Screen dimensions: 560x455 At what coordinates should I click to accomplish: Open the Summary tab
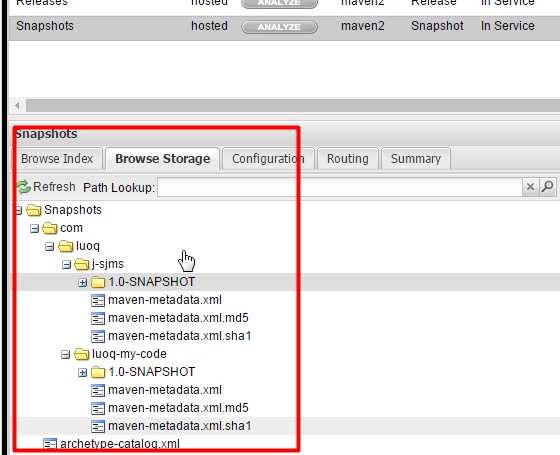point(416,159)
